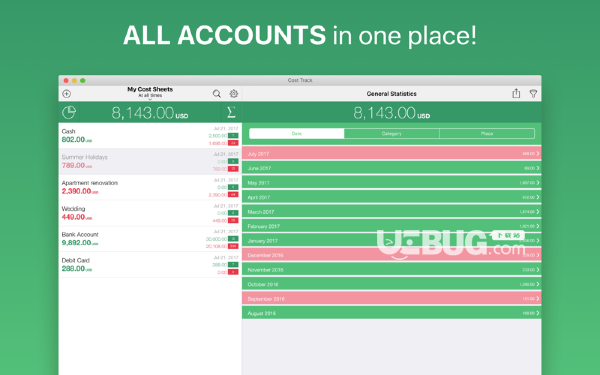Open the January 2017 row
This screenshot has width=600, height=375.
391,241
